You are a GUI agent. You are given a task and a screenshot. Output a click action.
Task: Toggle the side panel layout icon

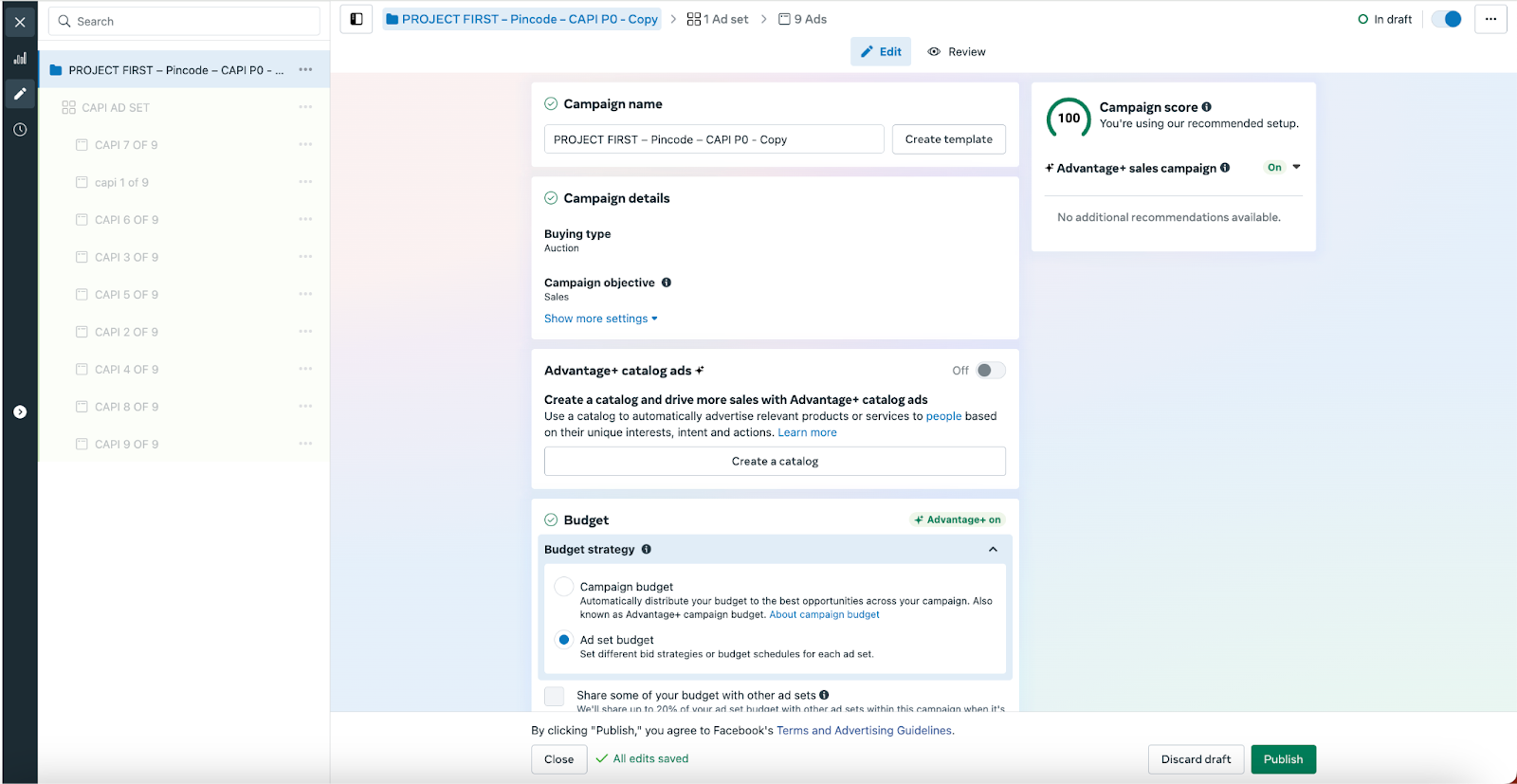pyautogui.click(x=356, y=19)
